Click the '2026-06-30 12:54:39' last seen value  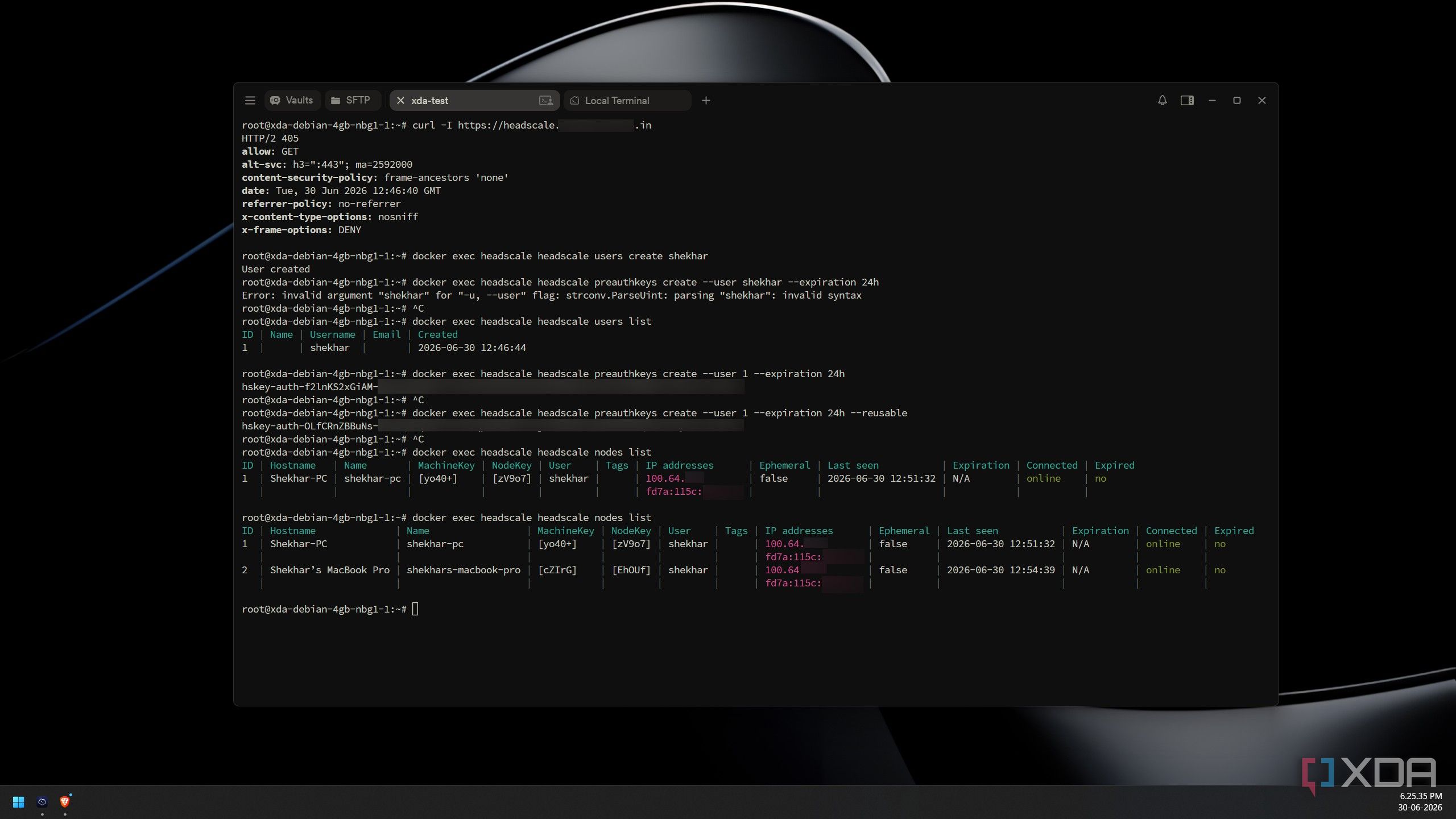click(x=1001, y=570)
